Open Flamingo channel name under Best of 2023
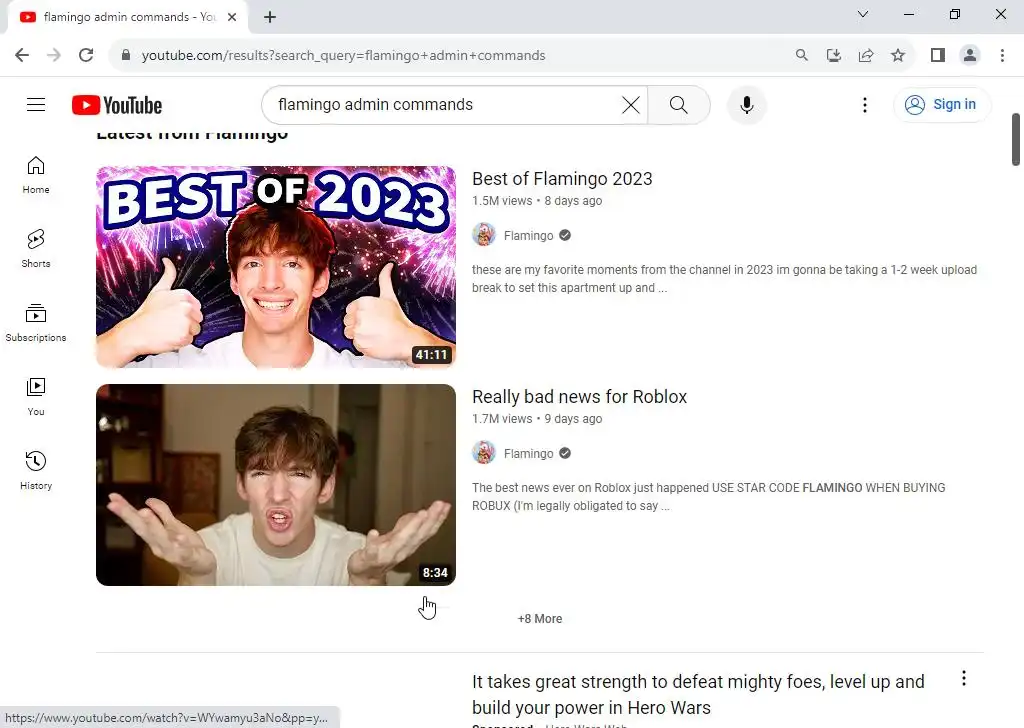This screenshot has height=728, width=1024. click(528, 235)
